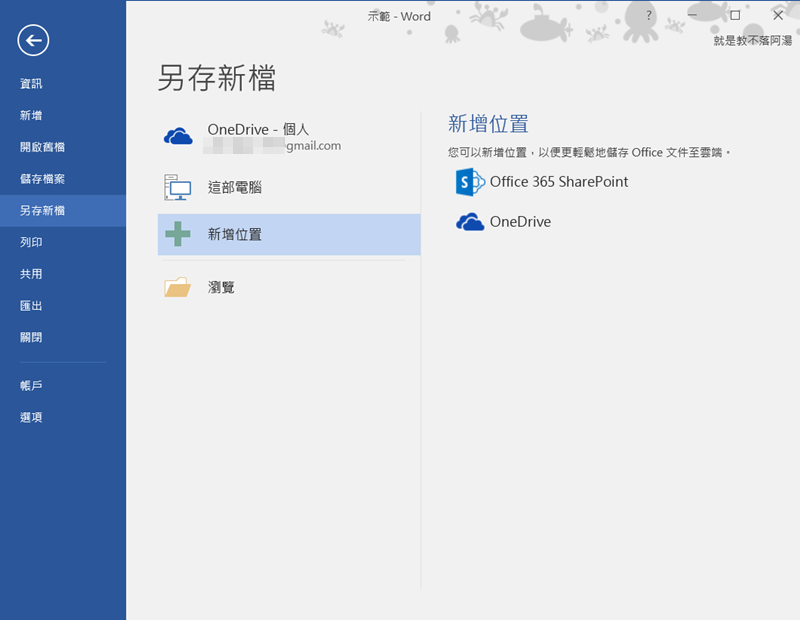800x620 pixels.
Task: Select 匯出 in sidebar
Action: (31, 306)
